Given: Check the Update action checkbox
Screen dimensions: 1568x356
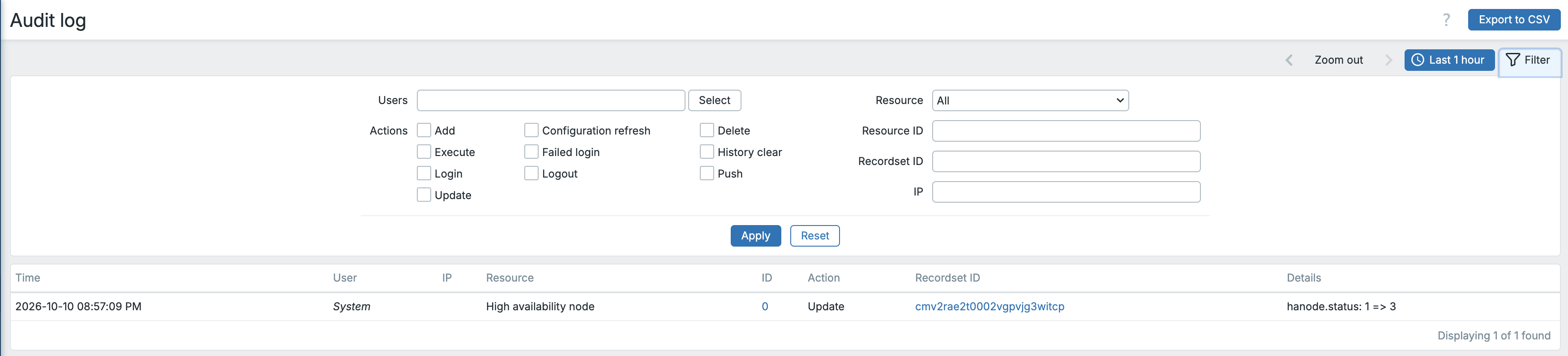Looking at the screenshot, I should tap(424, 195).
